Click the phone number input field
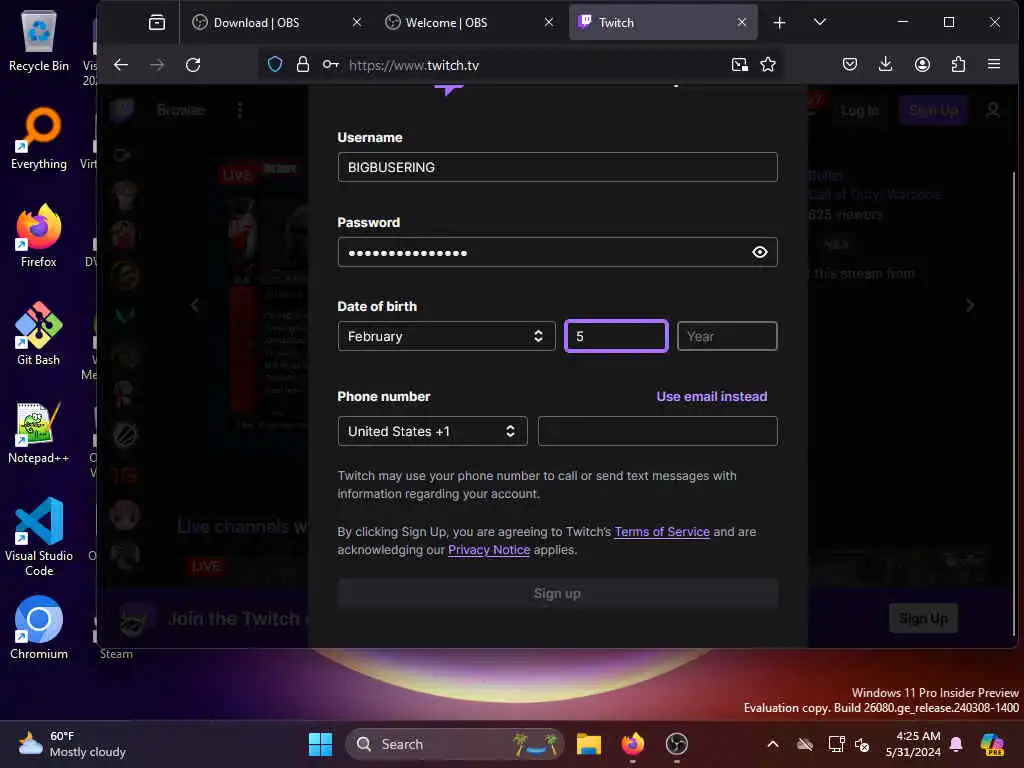The width and height of the screenshot is (1024, 768). tap(657, 431)
